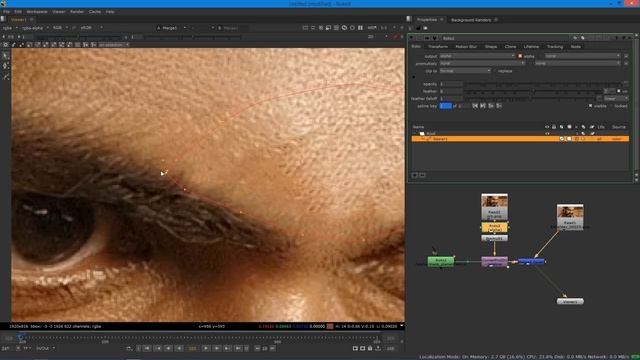Click the viewer refresh circle icon
Image resolution: width=640 pixels, height=360 pixels.
tap(352, 28)
